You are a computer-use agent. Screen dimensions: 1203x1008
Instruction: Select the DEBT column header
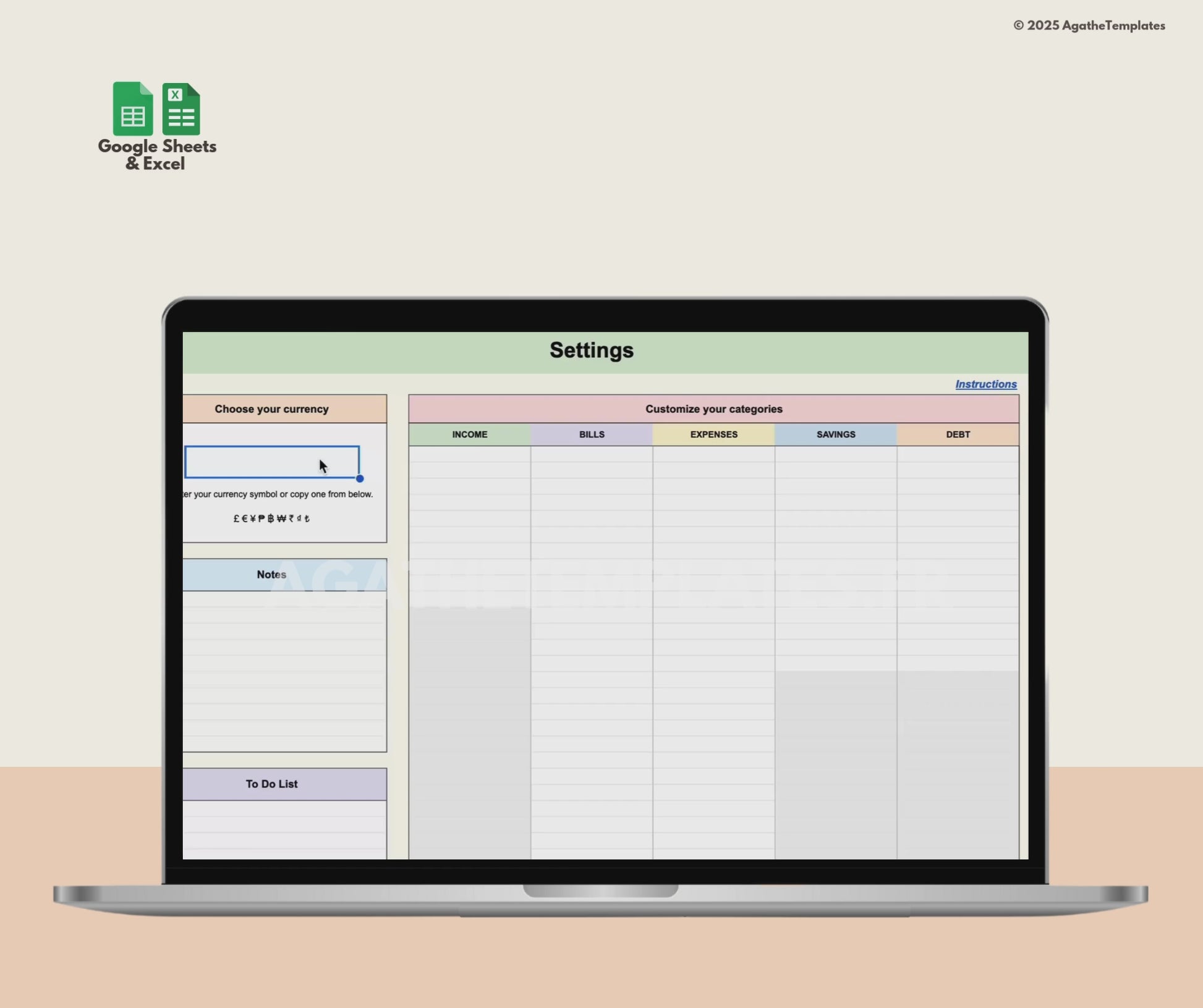(958, 434)
